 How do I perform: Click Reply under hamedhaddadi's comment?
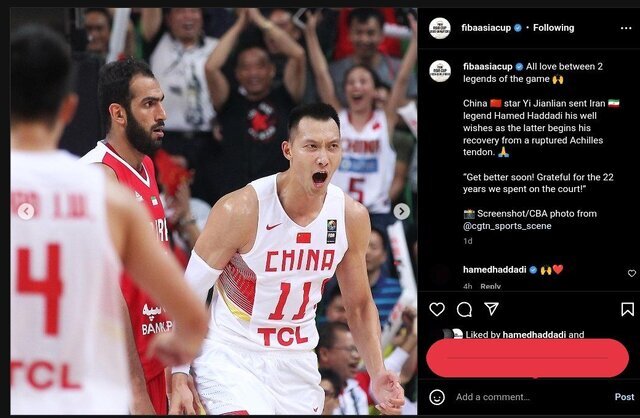coord(490,287)
